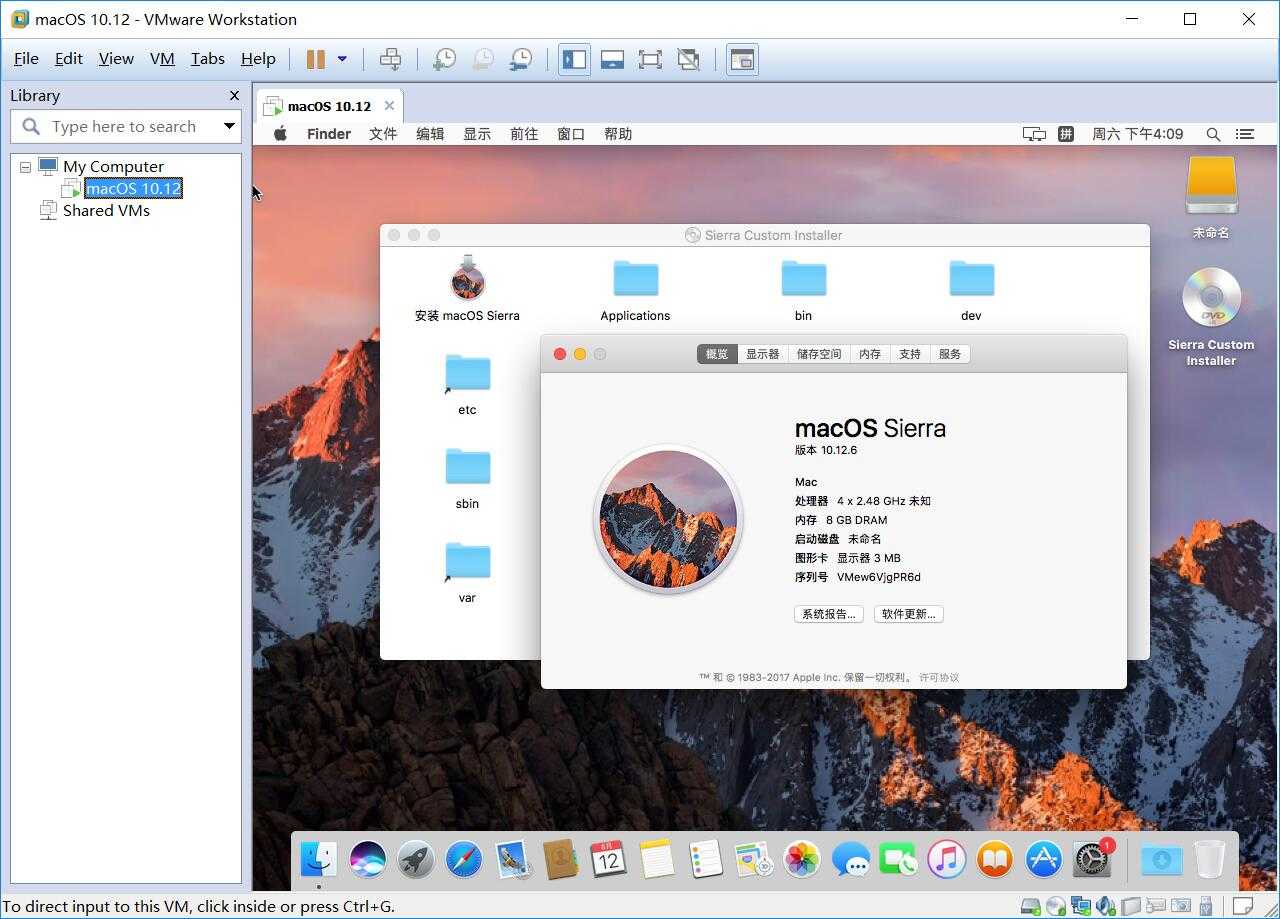Toggle the library sidebar view button
1280x919 pixels.
tap(574, 59)
